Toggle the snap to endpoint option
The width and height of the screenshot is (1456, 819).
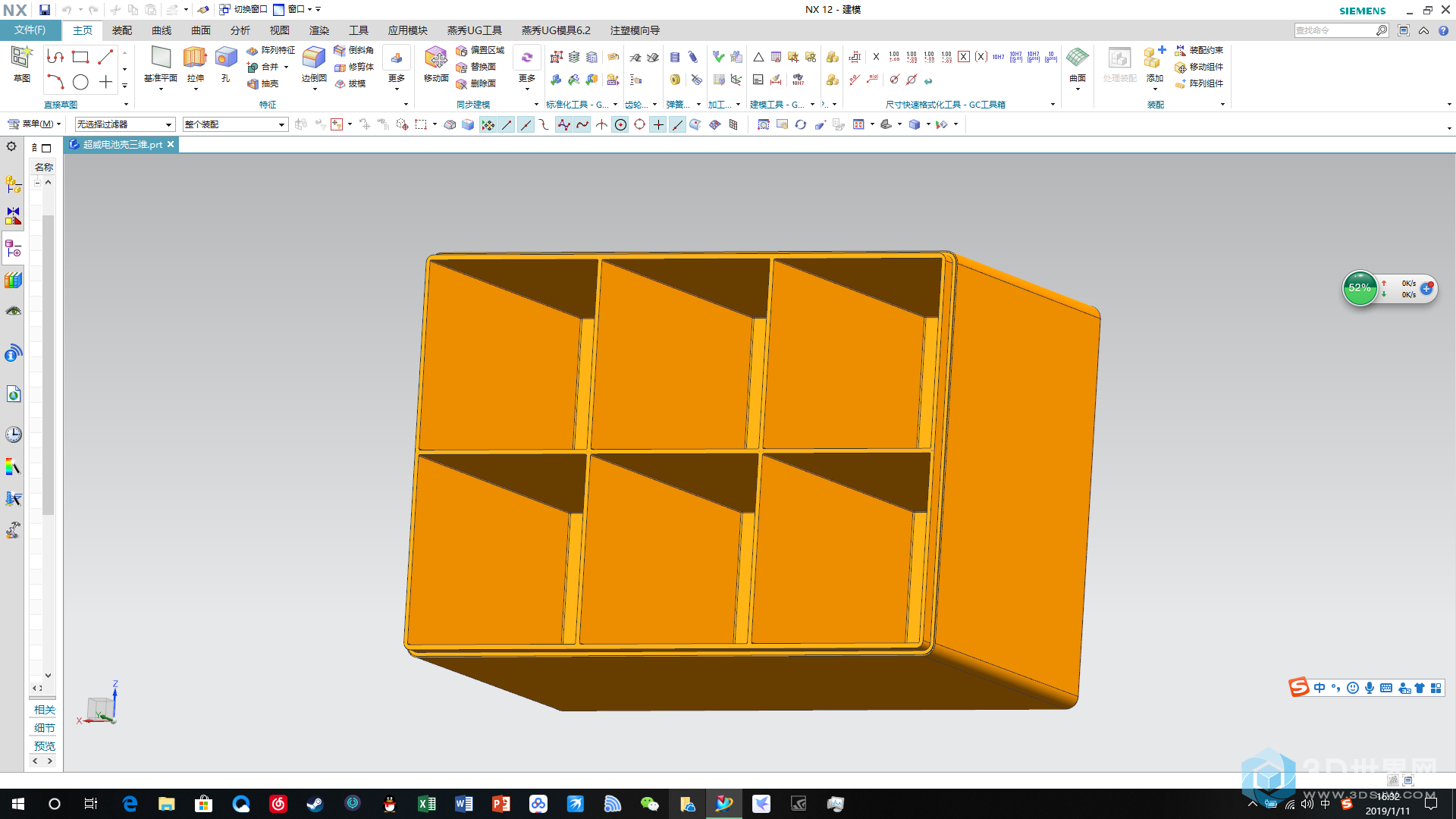[x=507, y=124]
